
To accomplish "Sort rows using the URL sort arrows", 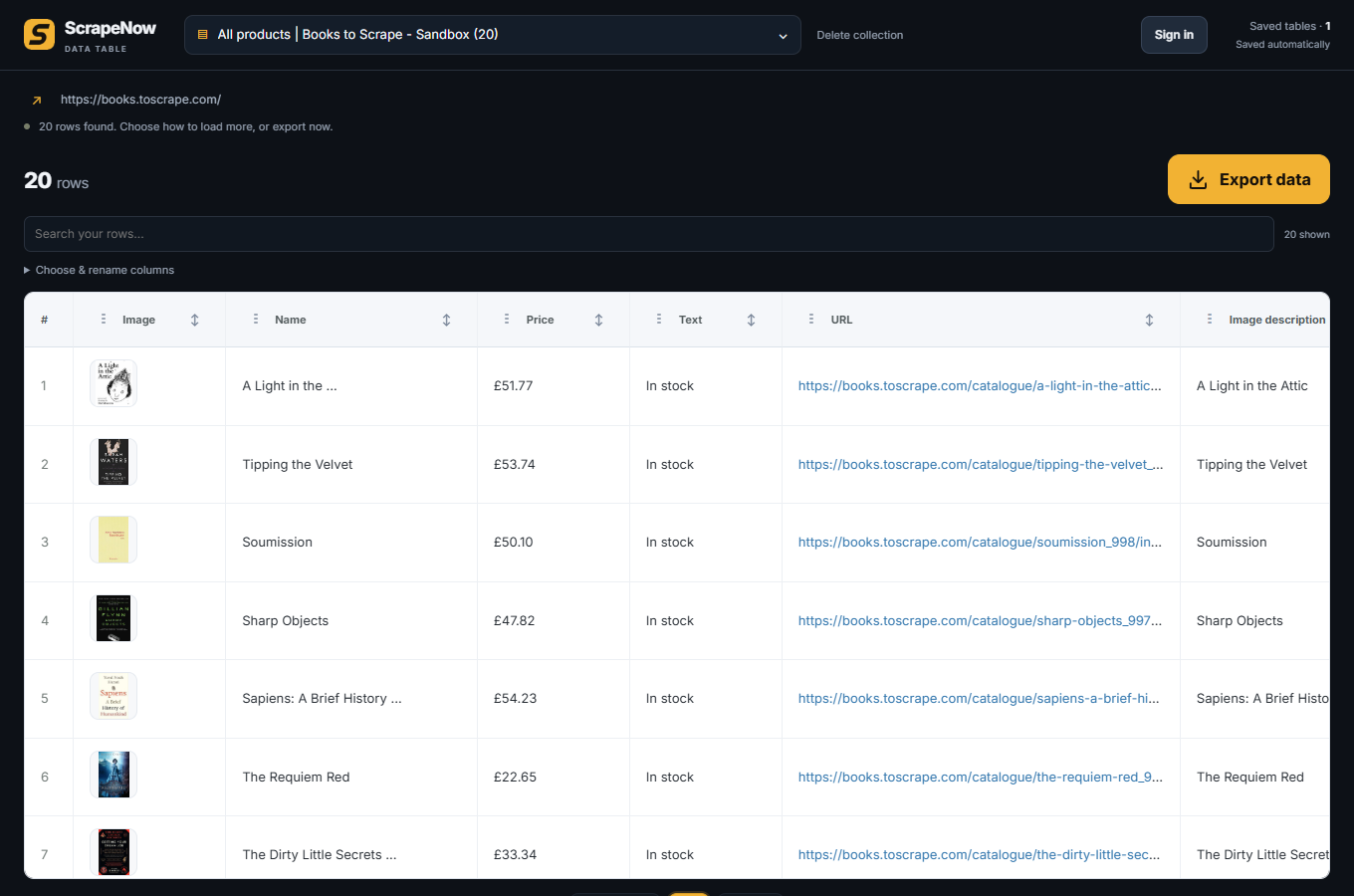I will 1150,320.
